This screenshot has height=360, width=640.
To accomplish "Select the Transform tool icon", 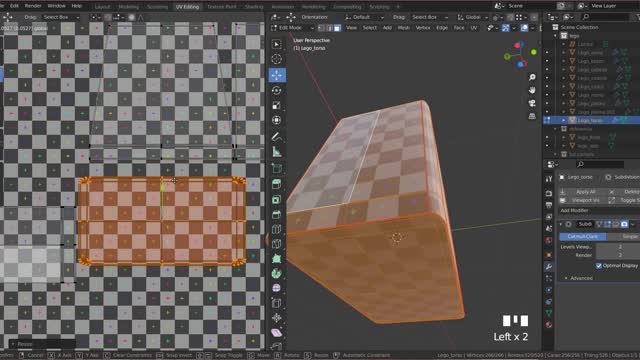I will point(277,120).
